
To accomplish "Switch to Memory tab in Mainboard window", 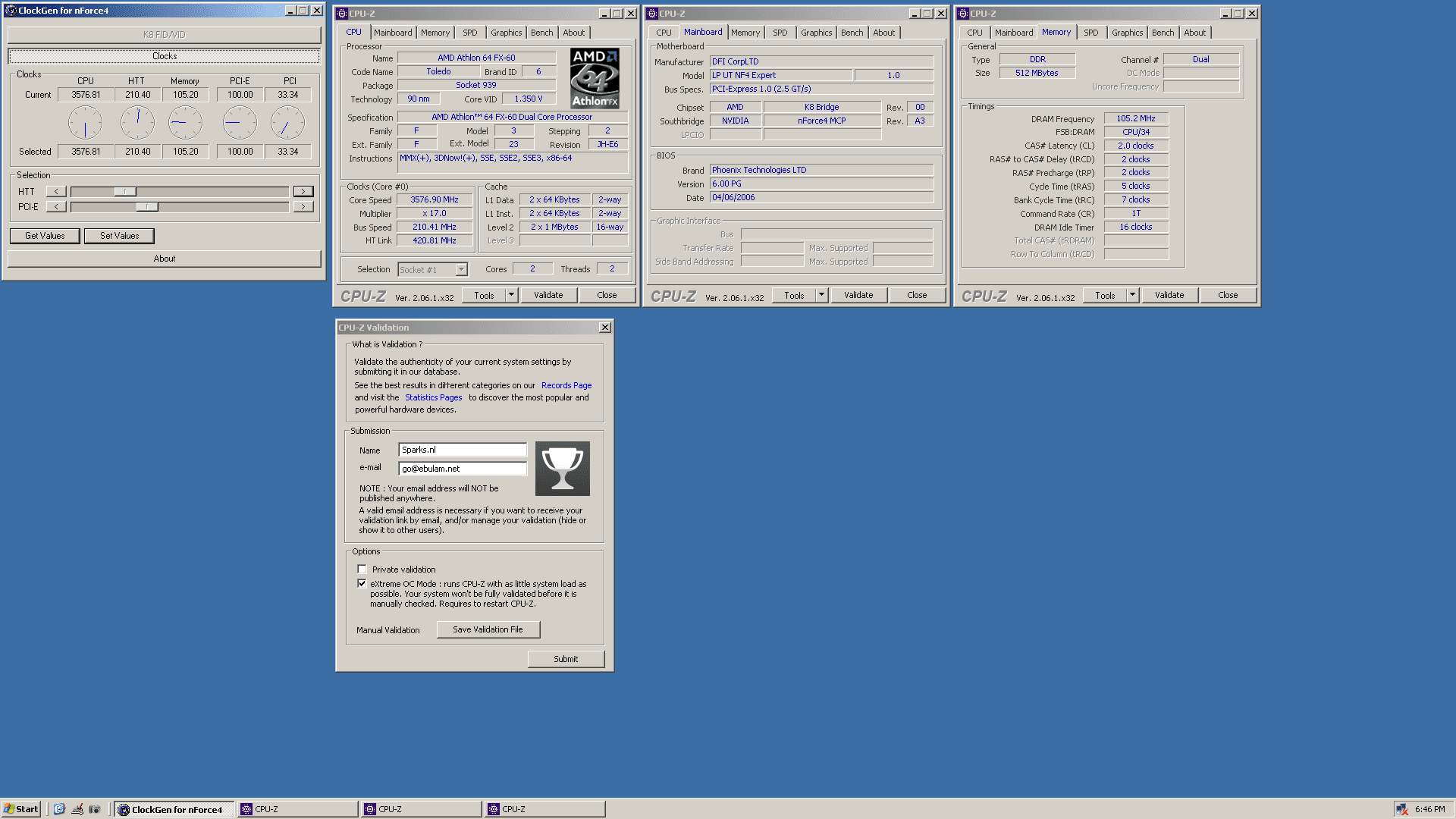I will 745,33.
